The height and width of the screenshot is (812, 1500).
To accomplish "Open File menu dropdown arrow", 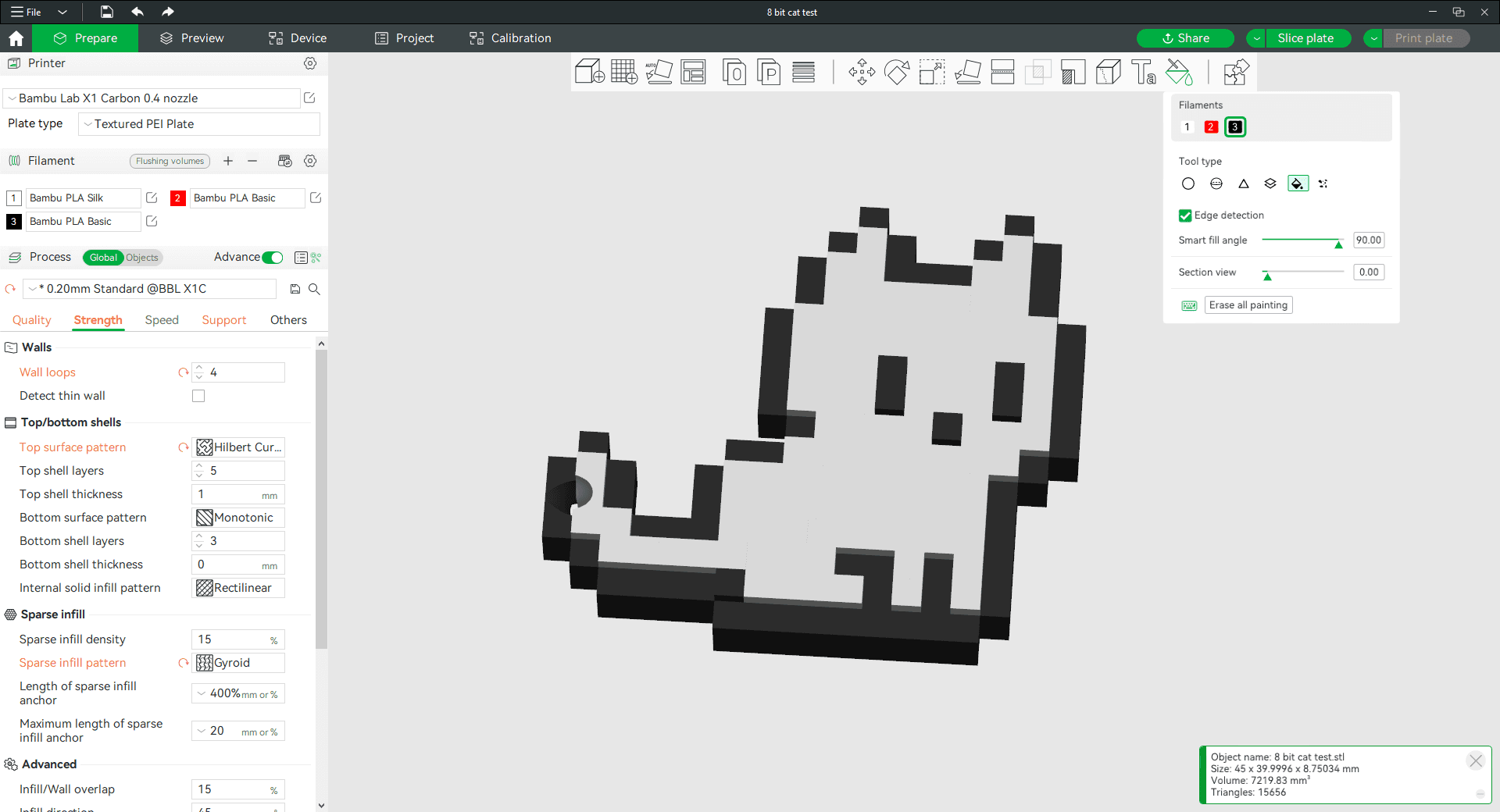I will pos(62,12).
